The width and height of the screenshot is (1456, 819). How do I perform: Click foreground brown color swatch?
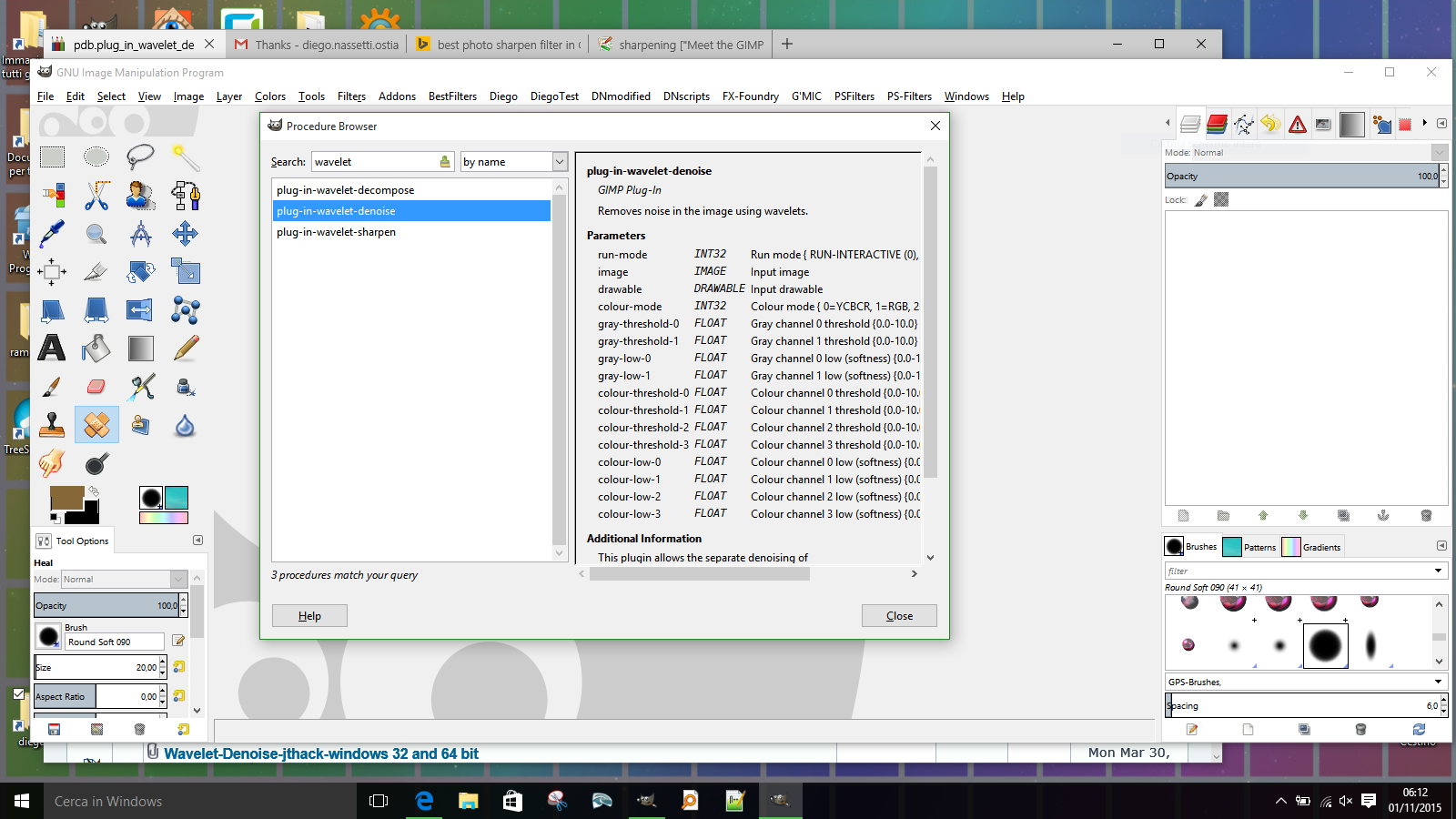tap(66, 499)
